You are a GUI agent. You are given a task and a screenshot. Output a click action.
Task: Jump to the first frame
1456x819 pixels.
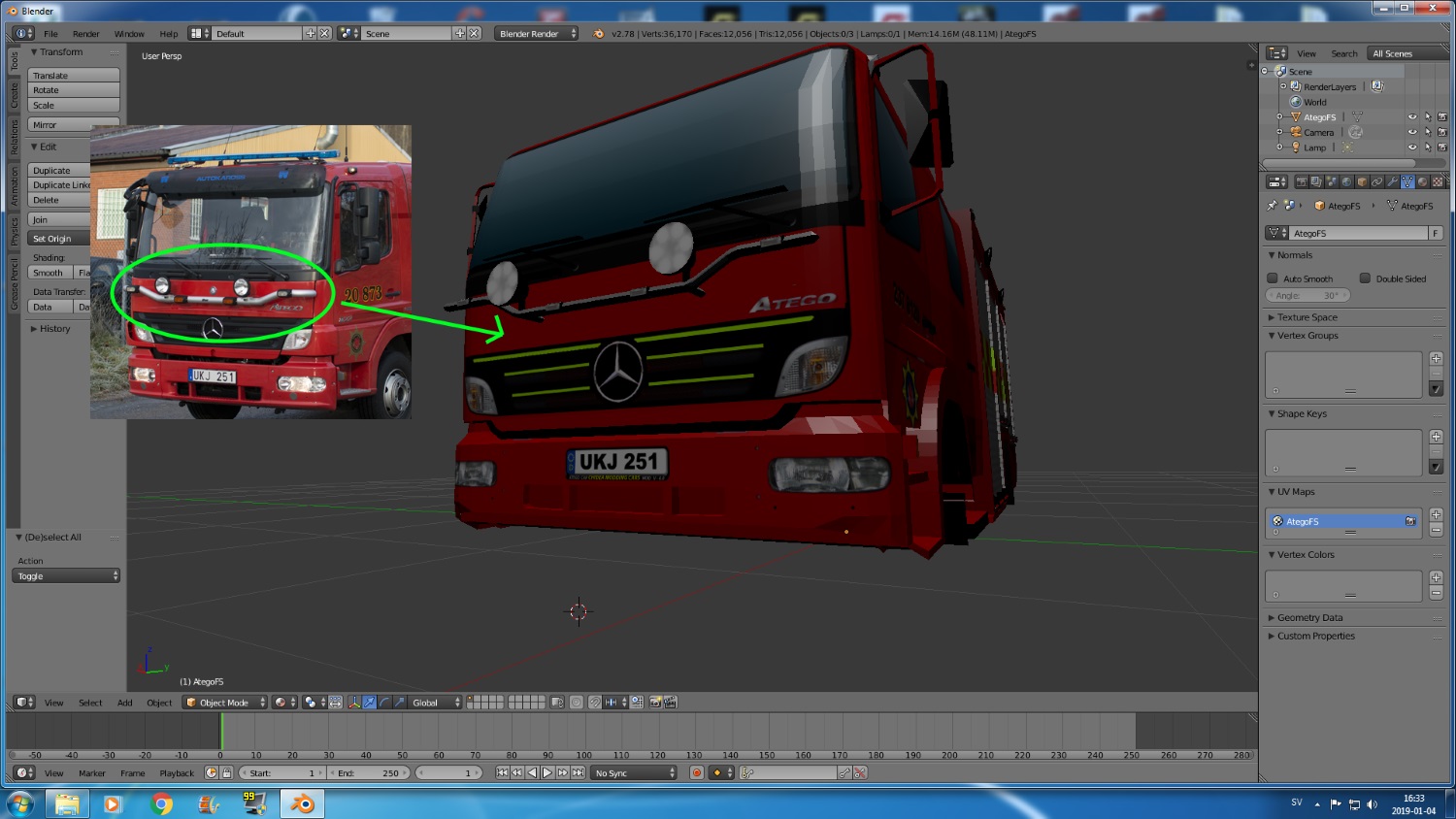click(x=502, y=772)
